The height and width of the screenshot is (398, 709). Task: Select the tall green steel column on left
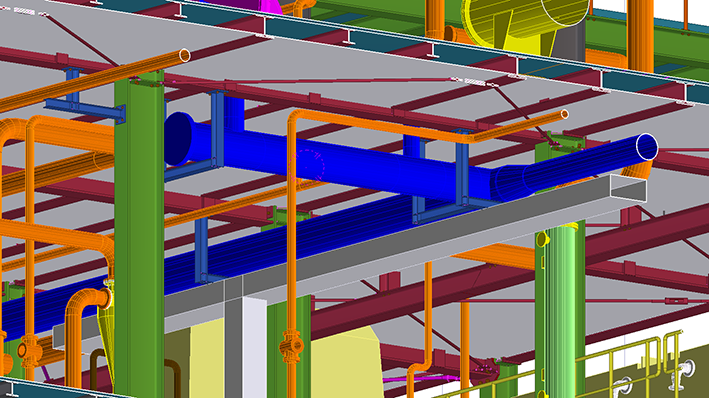[139, 235]
